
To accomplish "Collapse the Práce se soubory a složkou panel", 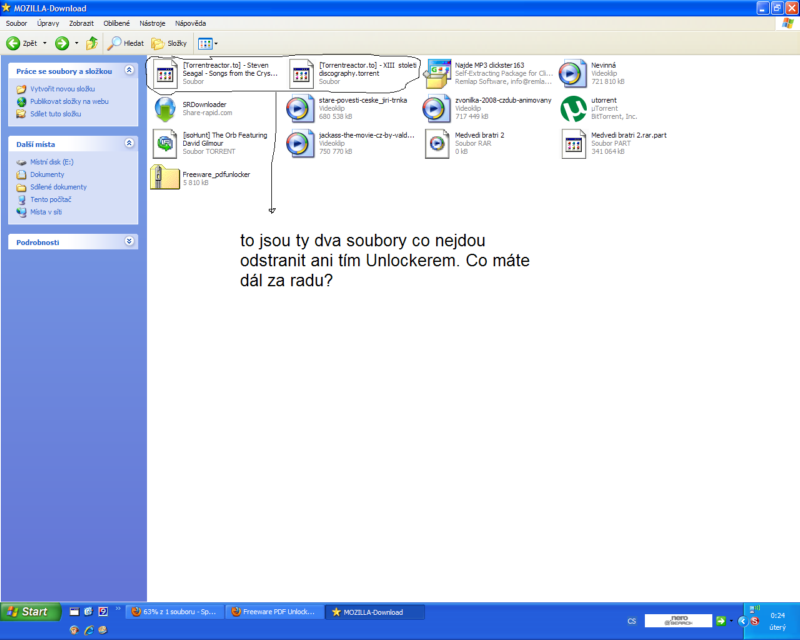I will pos(129,72).
